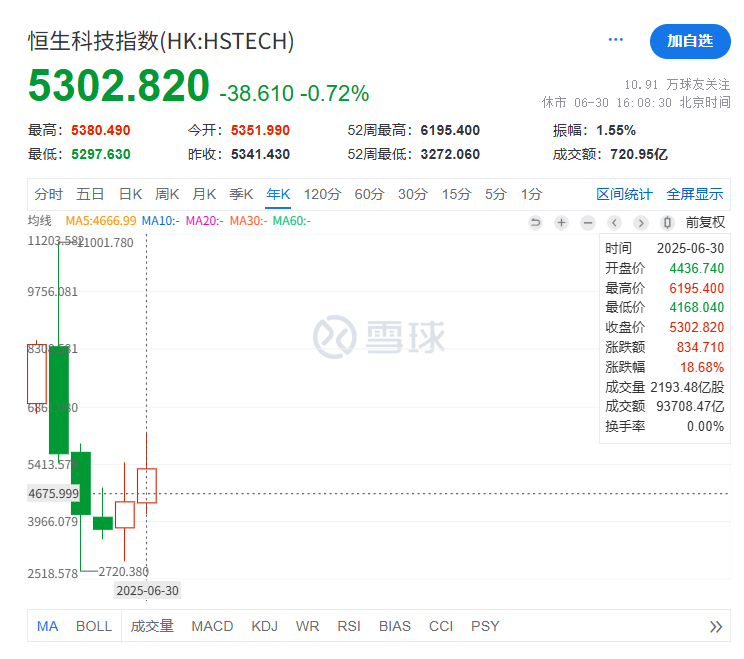Move chart right with the forward chevron
This screenshot has width=744, height=659.
641,222
